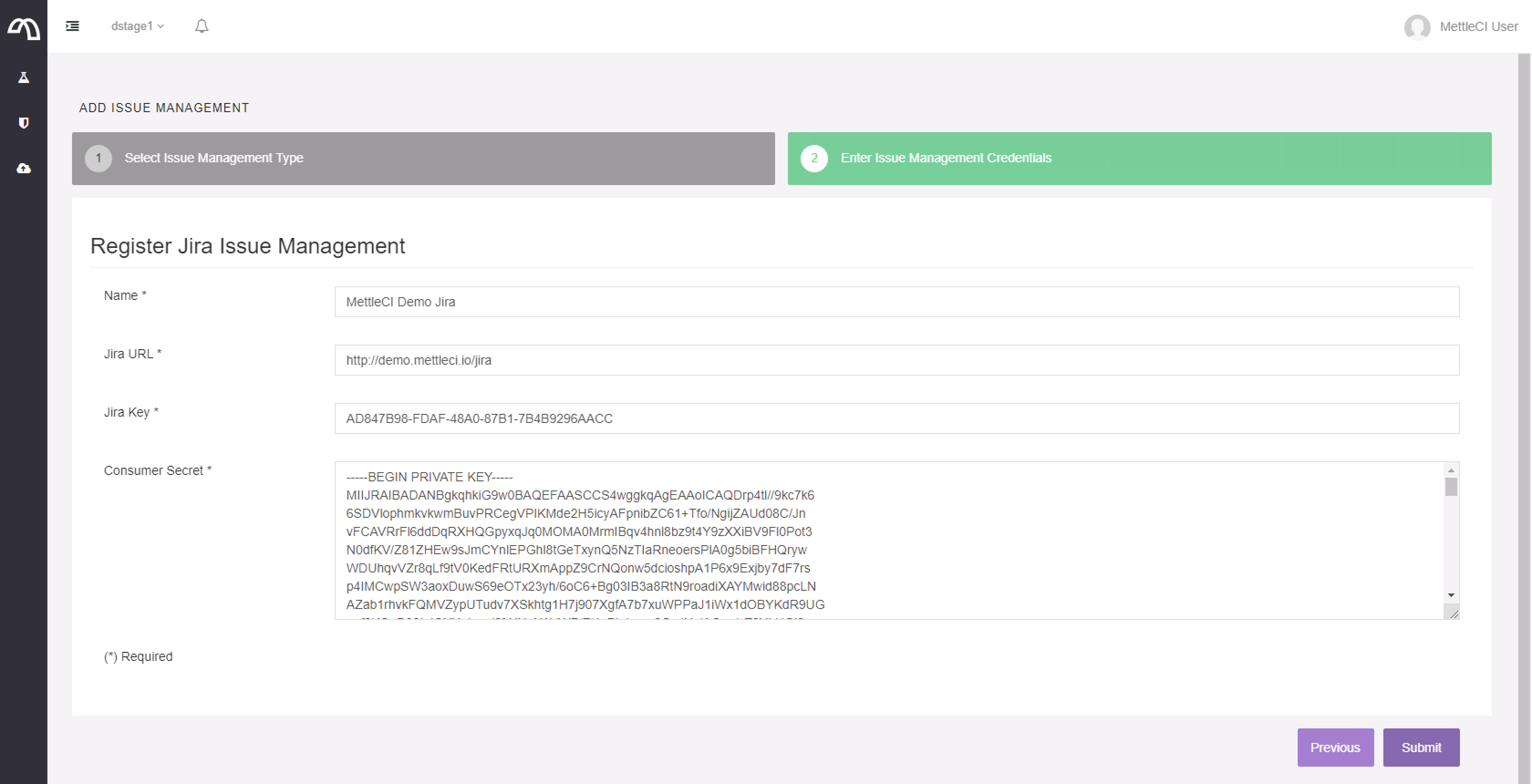The image size is (1532, 784).
Task: Click the Previous button
Action: tap(1335, 747)
